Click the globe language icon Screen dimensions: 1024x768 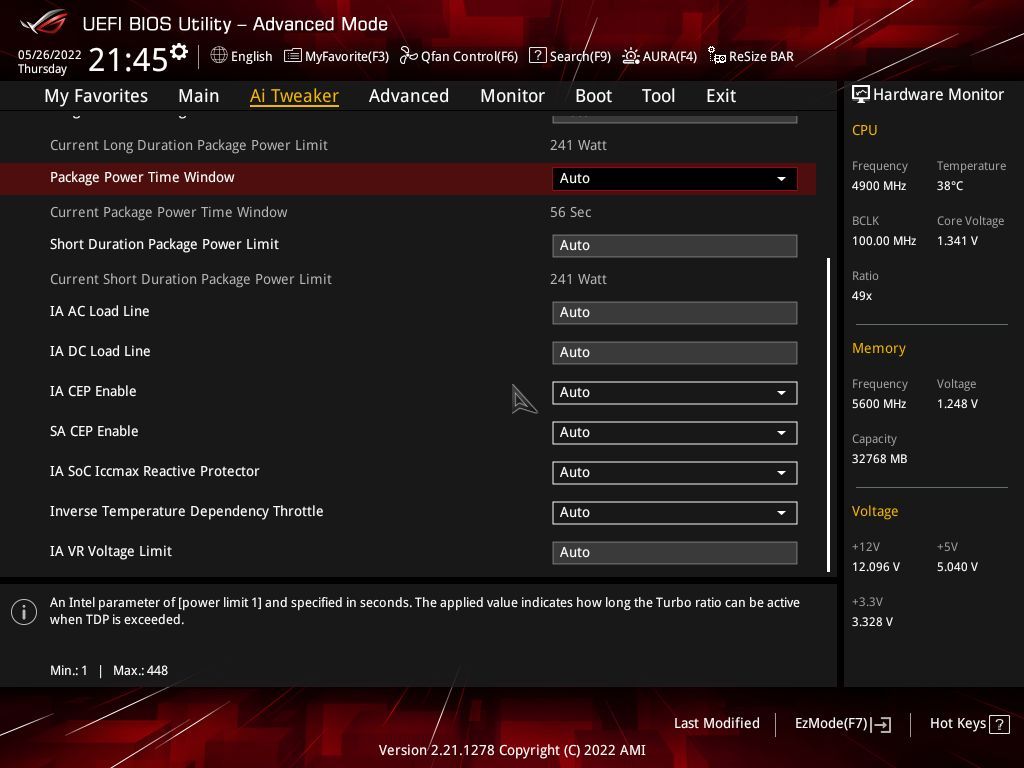coord(219,56)
